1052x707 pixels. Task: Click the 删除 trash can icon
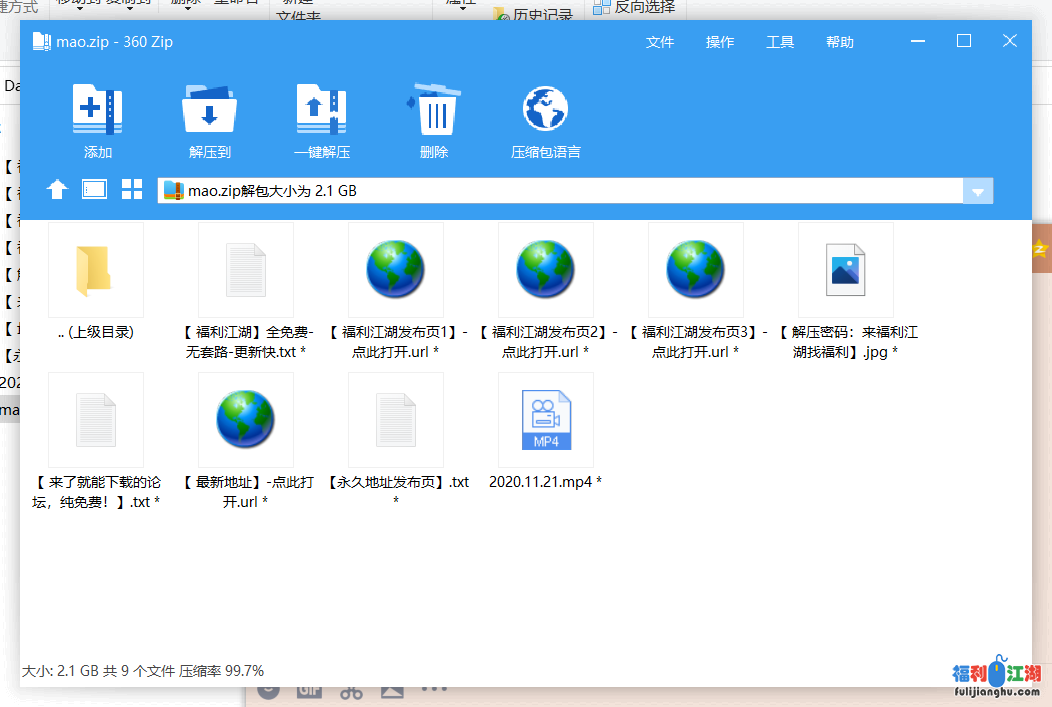[x=434, y=110]
